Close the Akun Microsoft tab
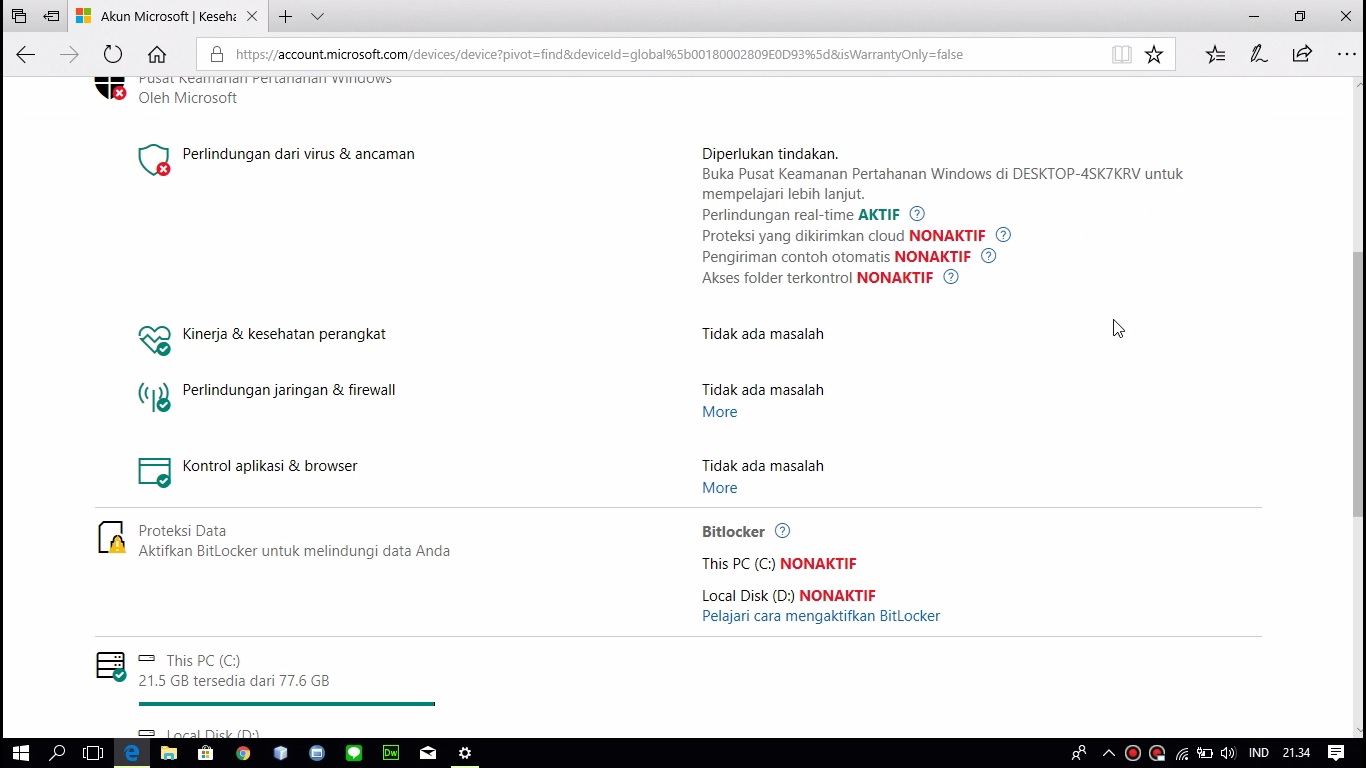This screenshot has height=768, width=1366. pos(252,16)
